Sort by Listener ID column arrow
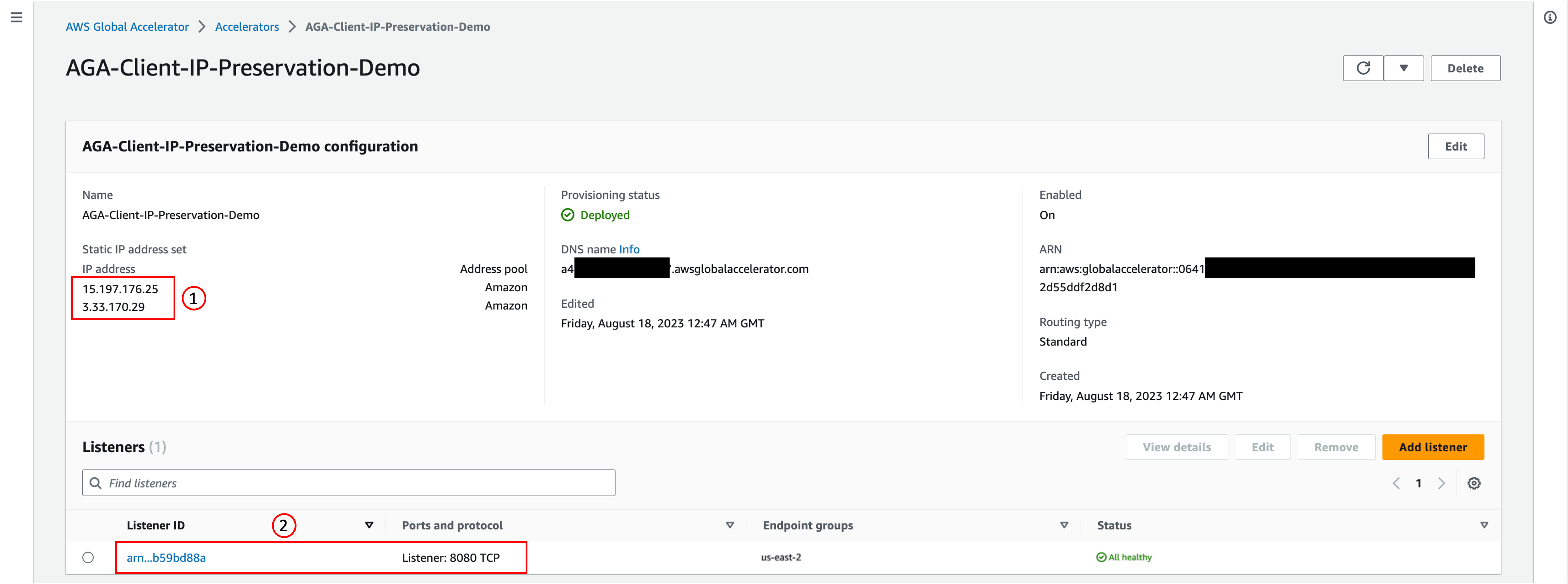This screenshot has width=1568, height=584. pyautogui.click(x=369, y=525)
